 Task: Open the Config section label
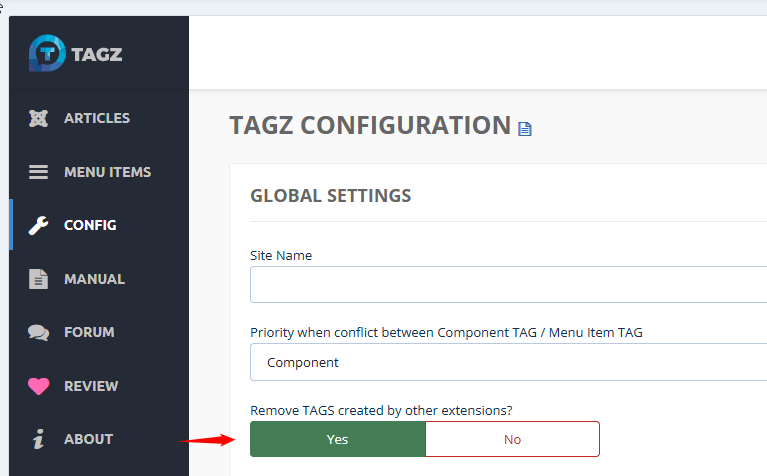click(90, 225)
